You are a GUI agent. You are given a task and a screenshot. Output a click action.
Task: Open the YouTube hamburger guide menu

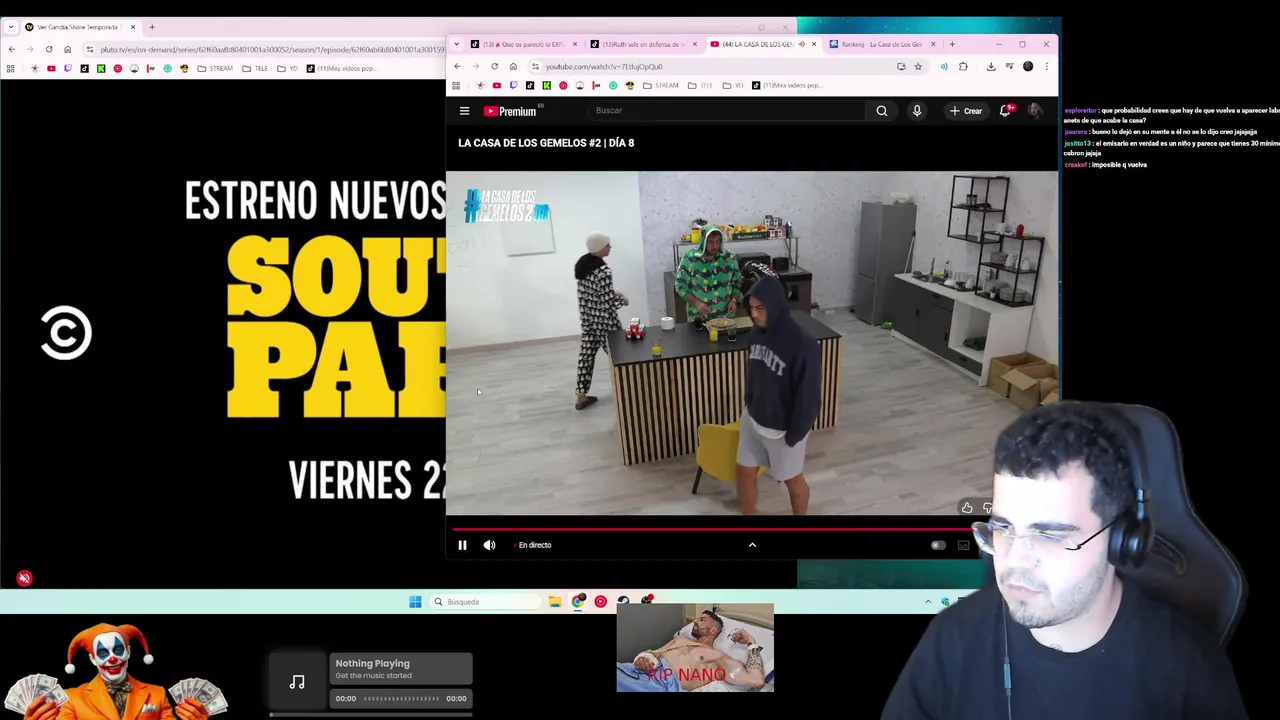464,111
